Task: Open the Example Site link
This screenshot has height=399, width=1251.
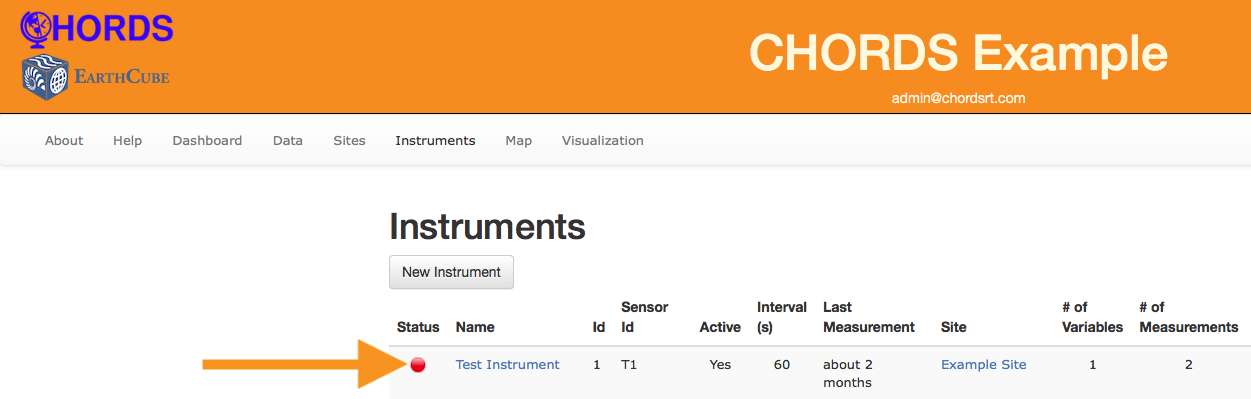Action: point(984,365)
